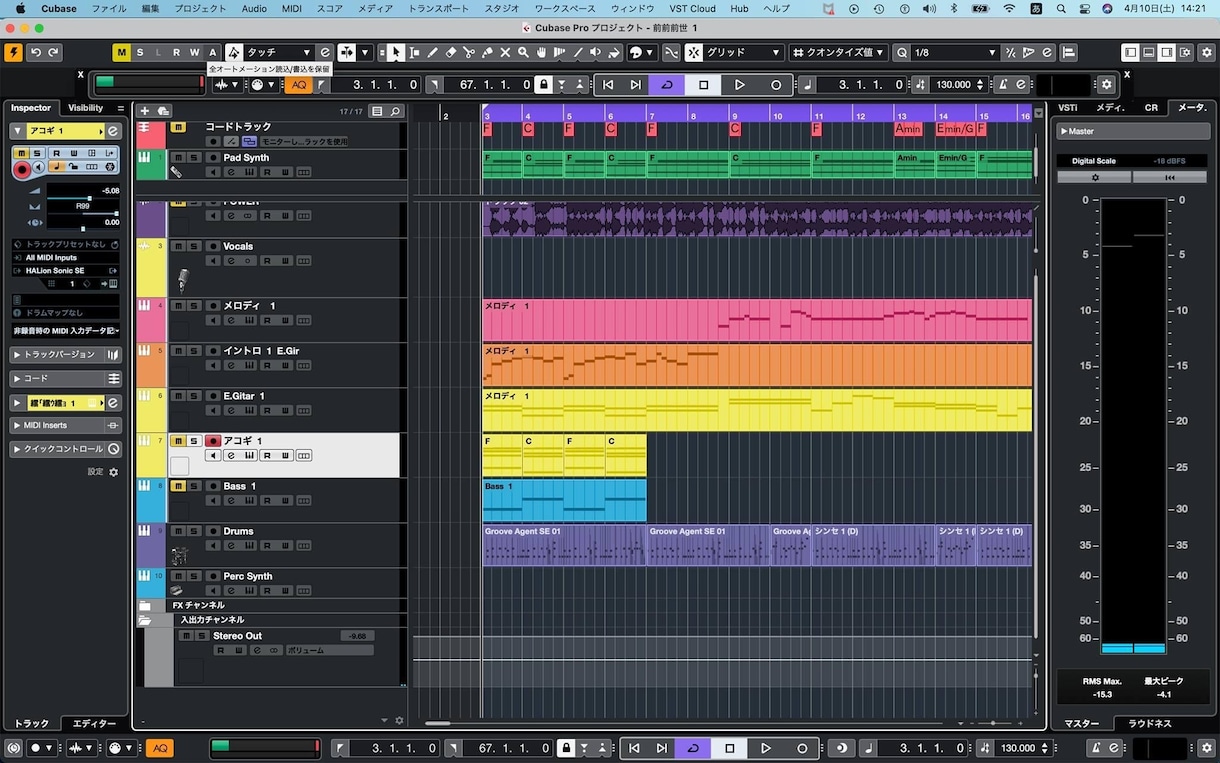Open the MIDI menu
Image resolution: width=1220 pixels, height=763 pixels.
coord(292,8)
